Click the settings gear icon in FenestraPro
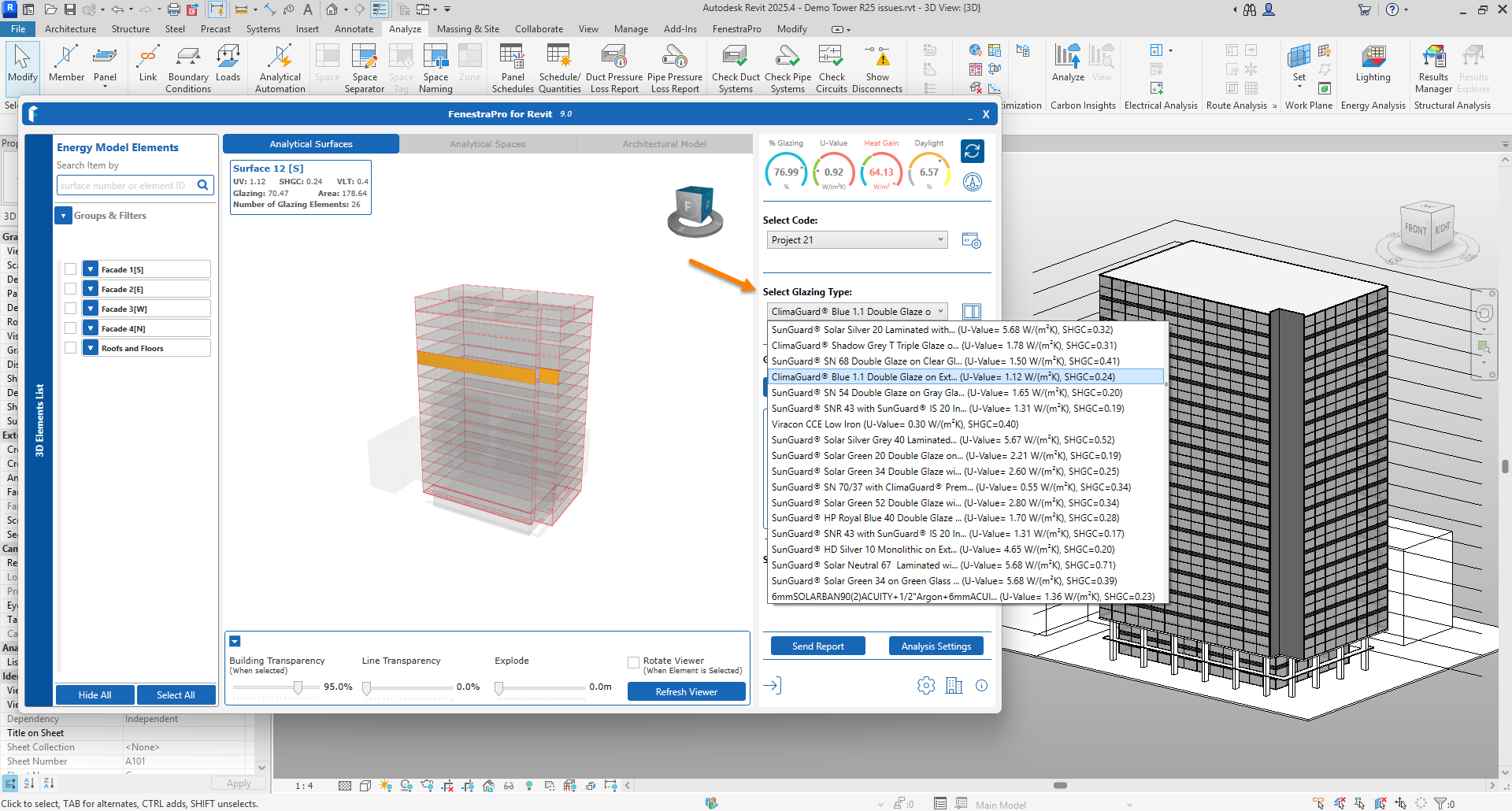The image size is (1512, 811). (926, 686)
